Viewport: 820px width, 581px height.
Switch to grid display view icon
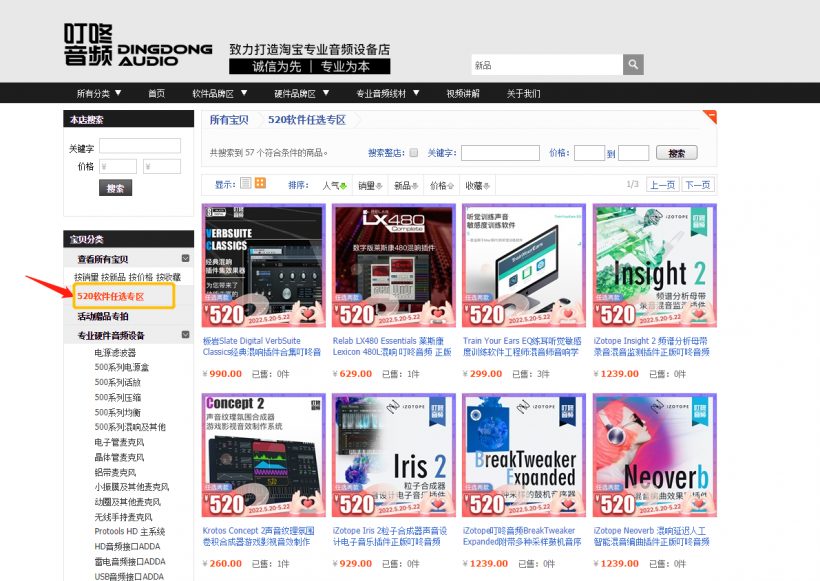[x=260, y=183]
